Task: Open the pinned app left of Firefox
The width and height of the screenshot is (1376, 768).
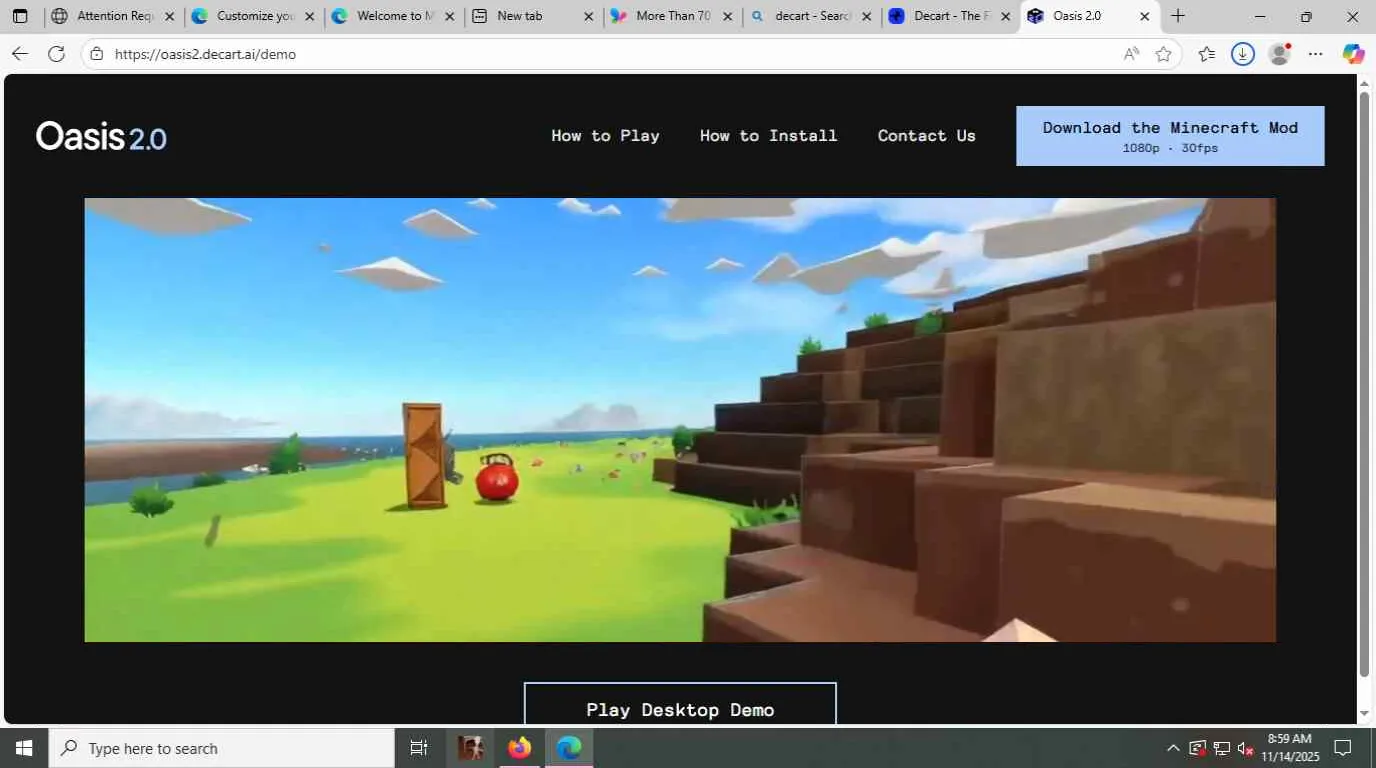Action: pos(470,748)
